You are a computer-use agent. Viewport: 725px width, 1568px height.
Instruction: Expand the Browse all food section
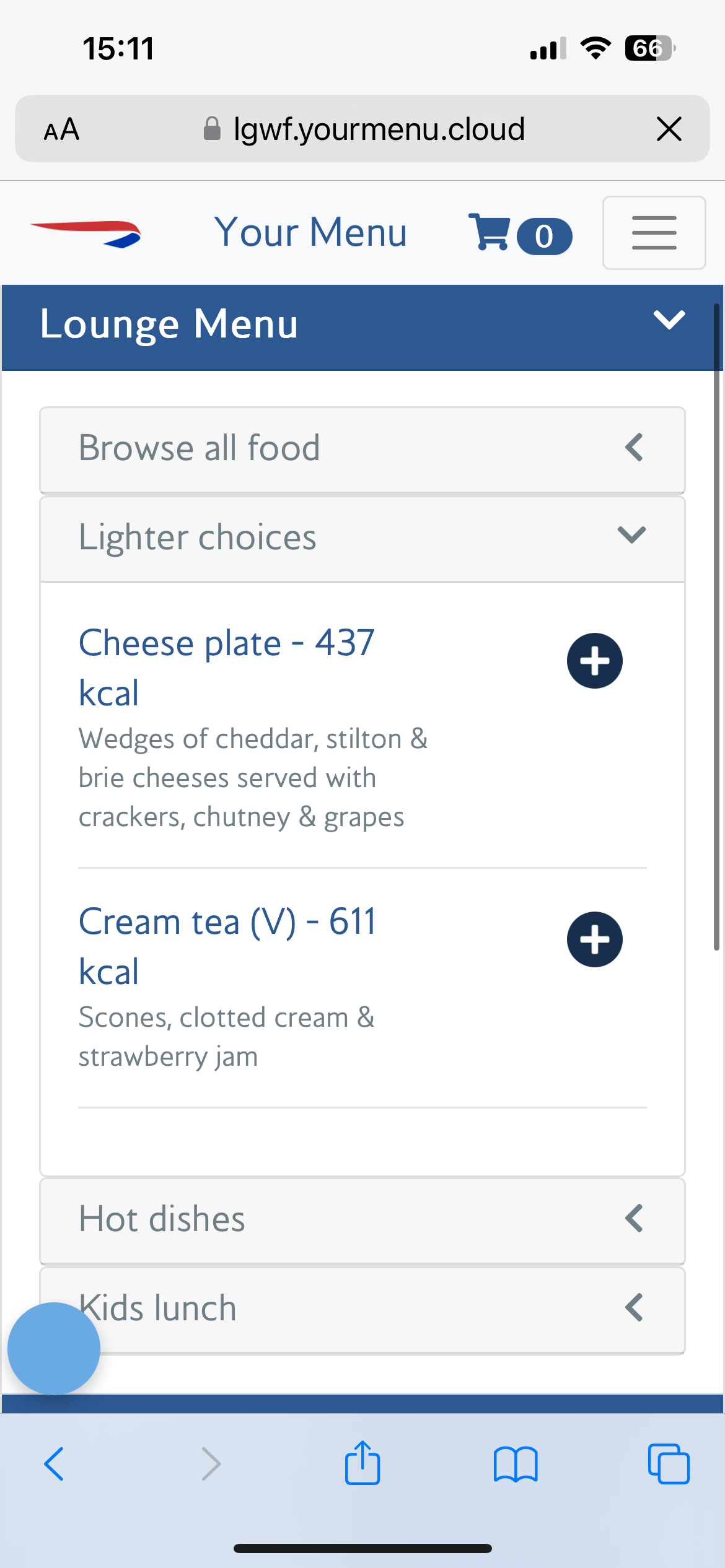pyautogui.click(x=362, y=448)
